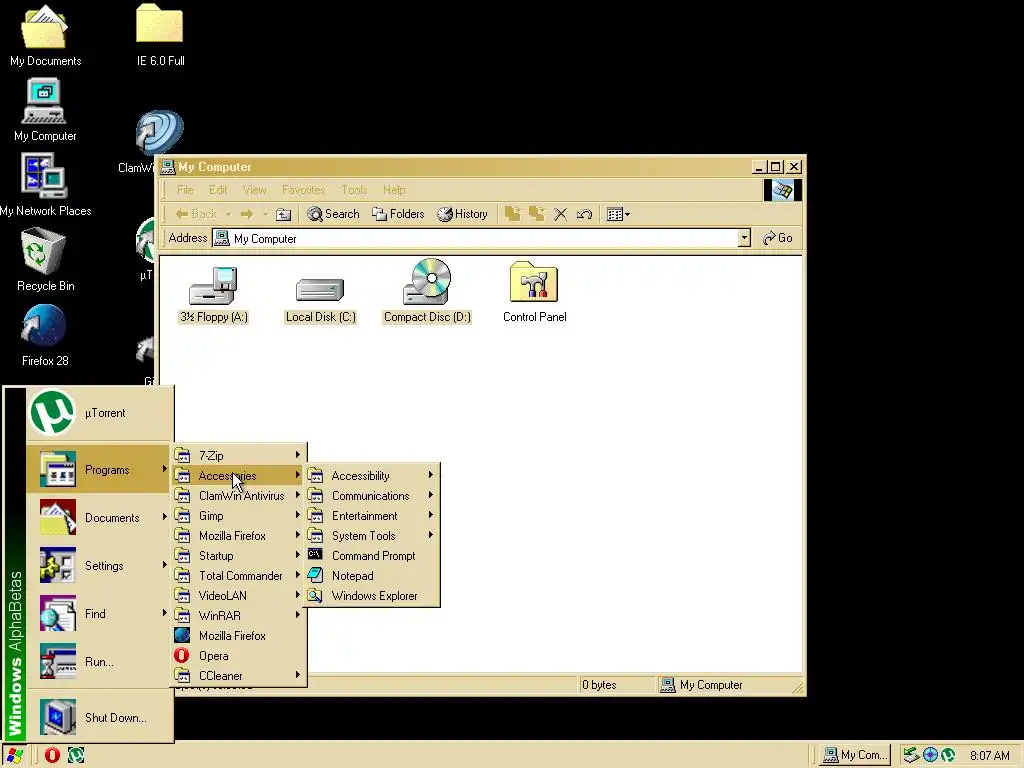Open the Control Panel folder icon
This screenshot has height=768, width=1024.
[x=534, y=292]
